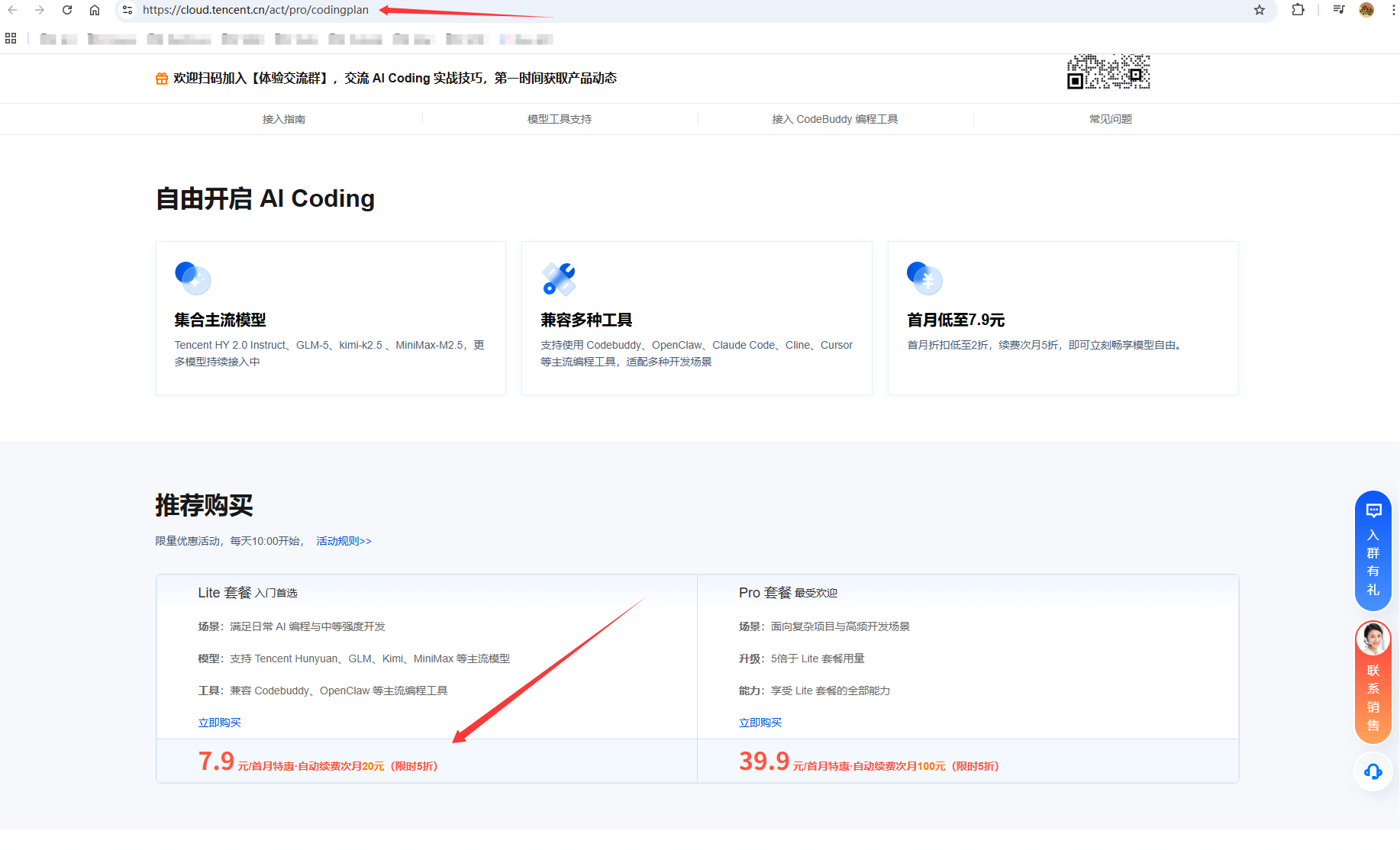The height and width of the screenshot is (850, 1400).
Task: Go to browser home page icon
Action: coord(95,10)
